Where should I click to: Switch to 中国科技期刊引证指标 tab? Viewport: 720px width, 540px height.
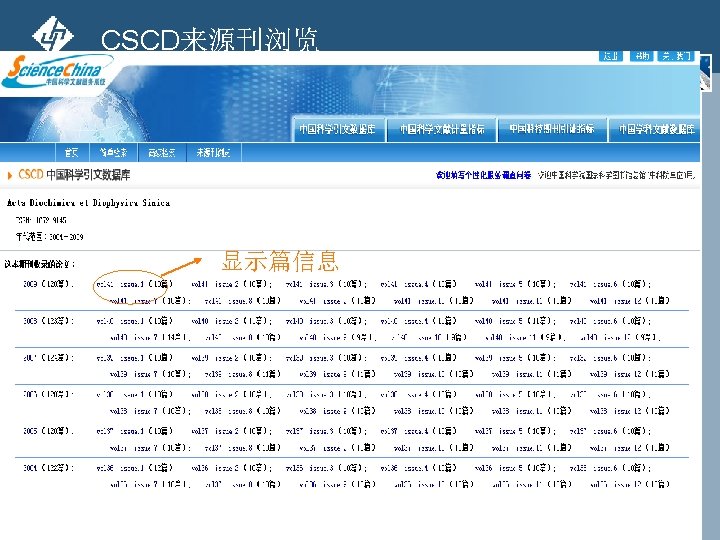552,129
